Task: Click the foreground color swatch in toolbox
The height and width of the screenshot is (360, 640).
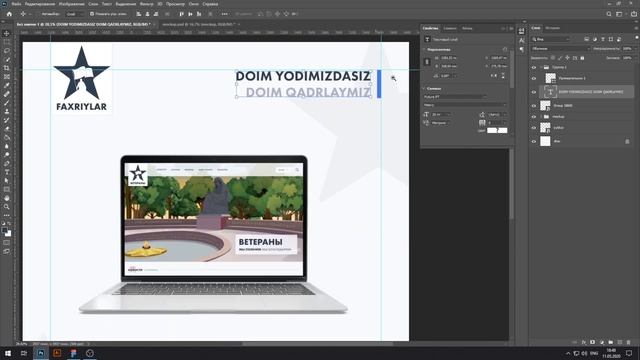Action: 5,231
